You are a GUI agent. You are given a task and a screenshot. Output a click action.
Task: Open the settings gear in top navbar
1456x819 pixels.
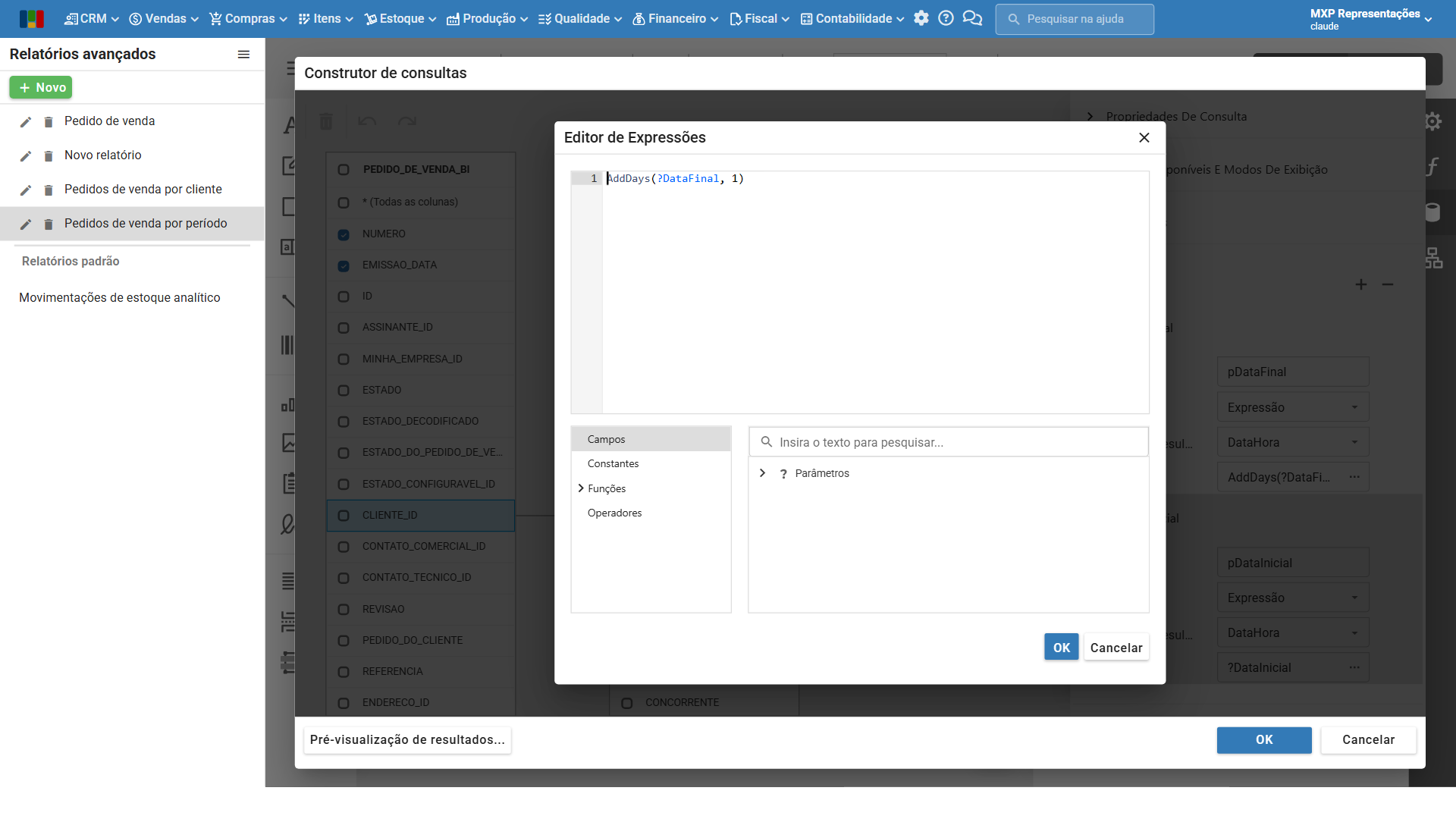pos(921,18)
